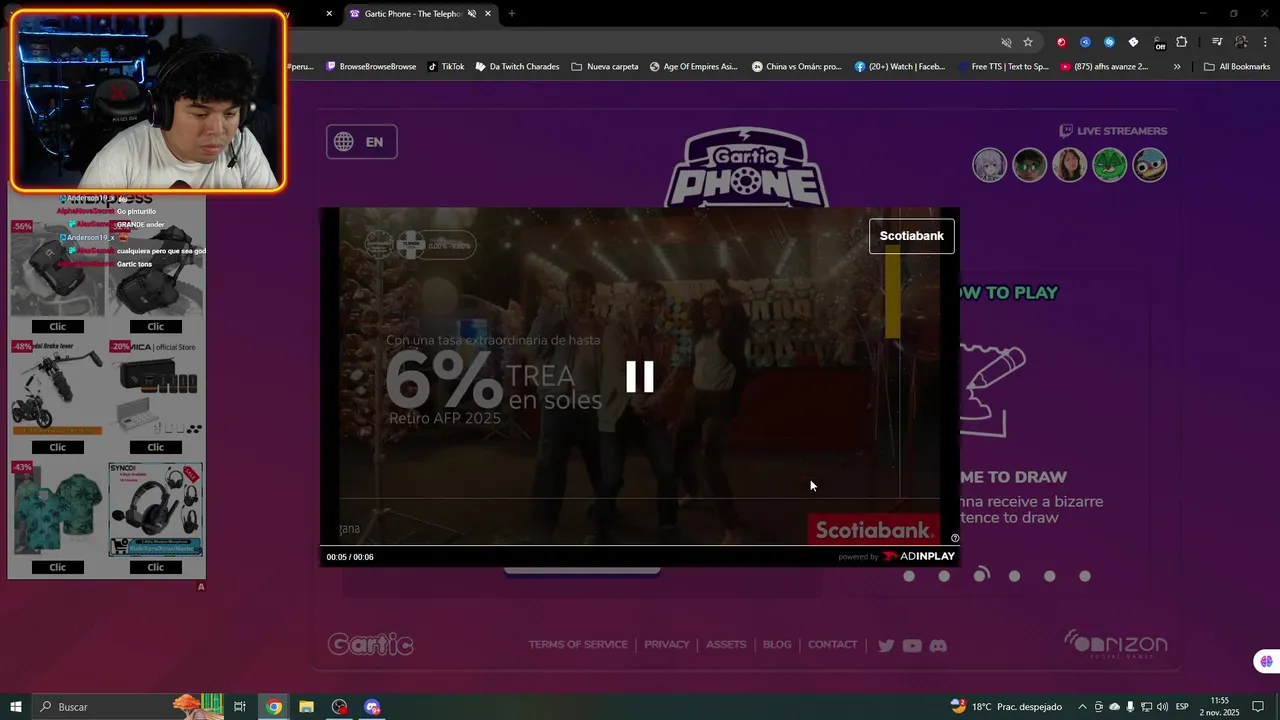Close the Gartic Phone tab
The width and height of the screenshot is (1280, 720).
pos(488,14)
